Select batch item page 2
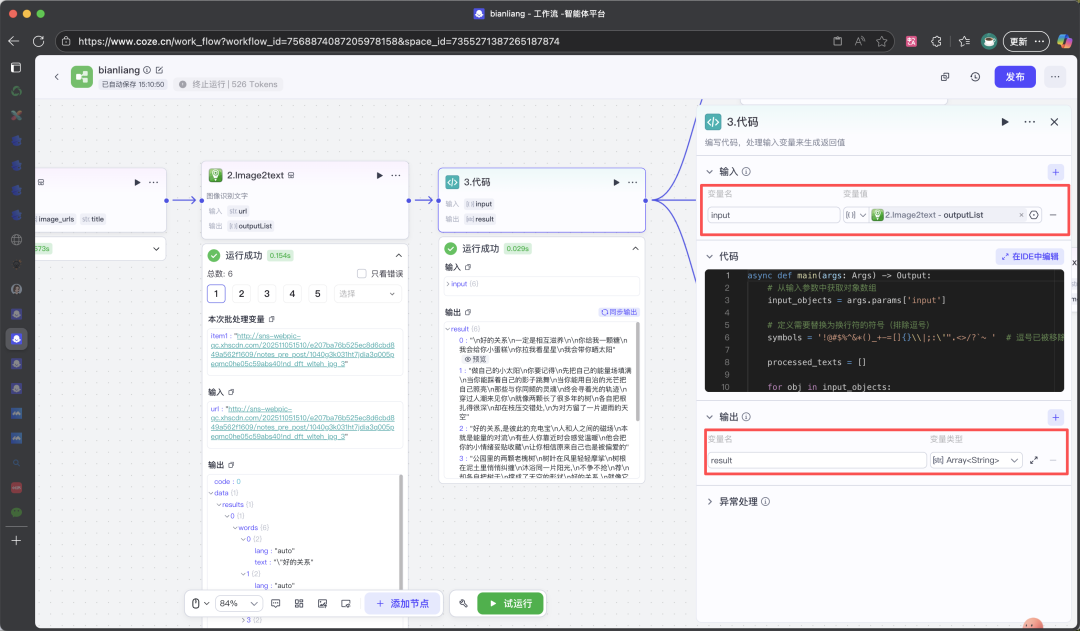This screenshot has width=1080, height=631. click(x=241, y=293)
